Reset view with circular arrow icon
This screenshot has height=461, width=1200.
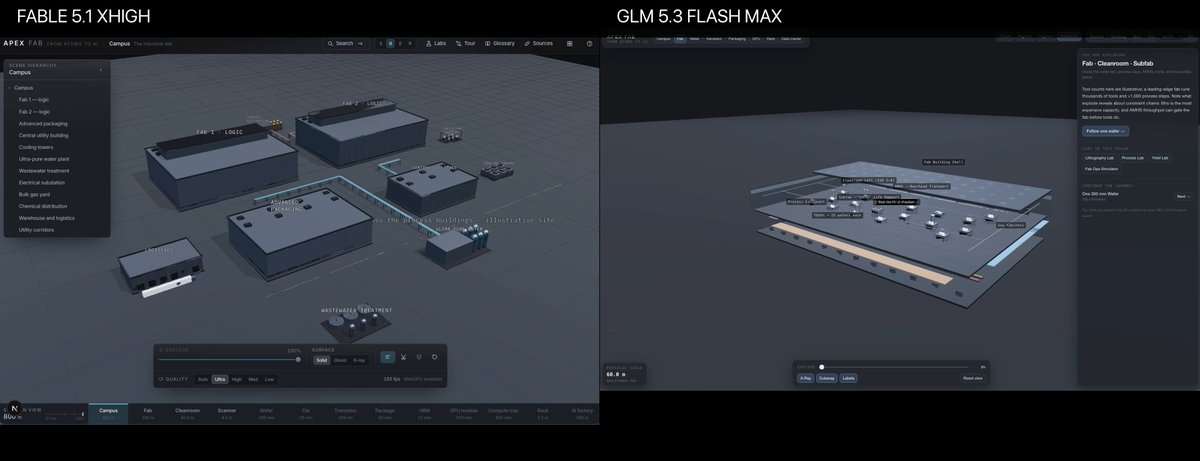(x=434, y=357)
